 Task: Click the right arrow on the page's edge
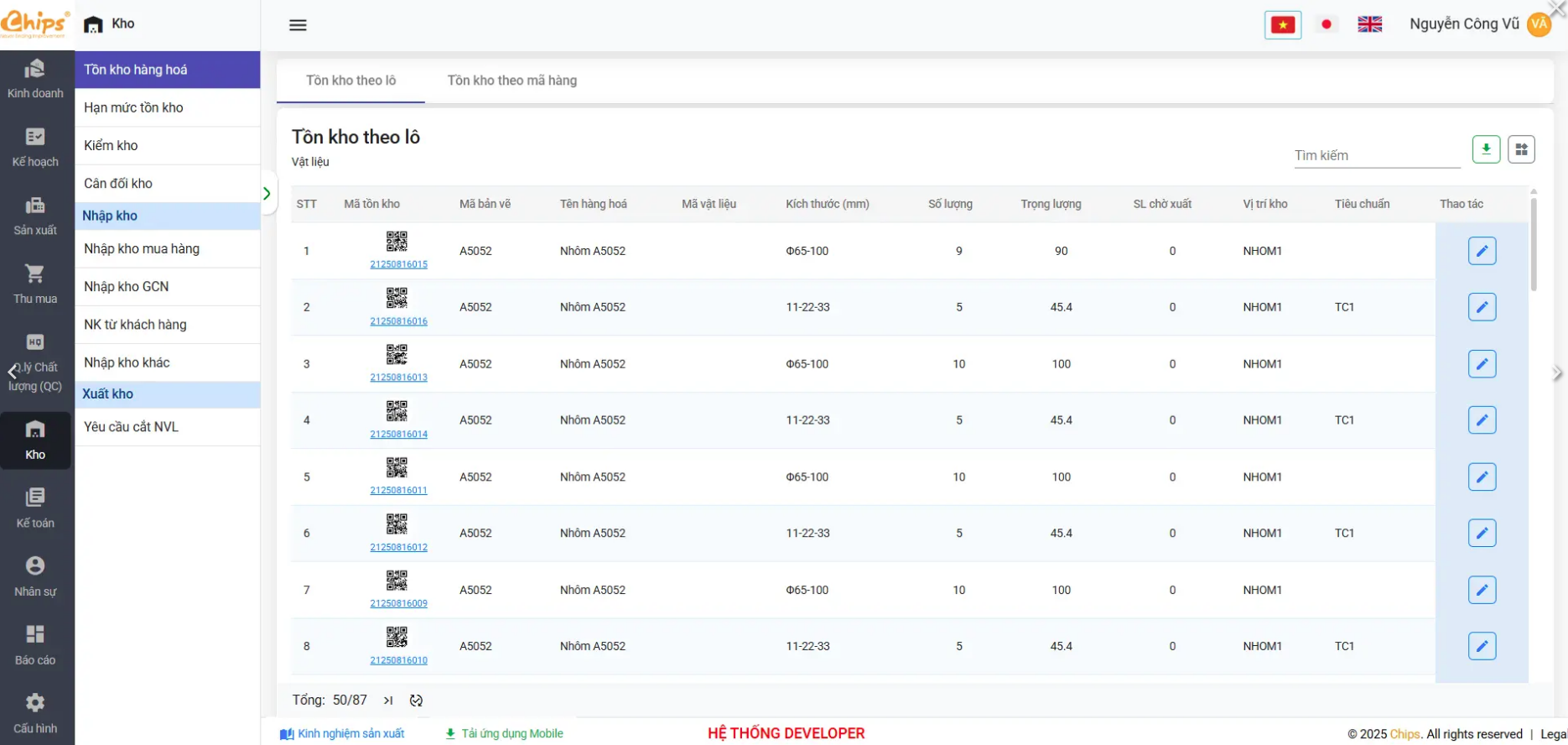(1557, 373)
